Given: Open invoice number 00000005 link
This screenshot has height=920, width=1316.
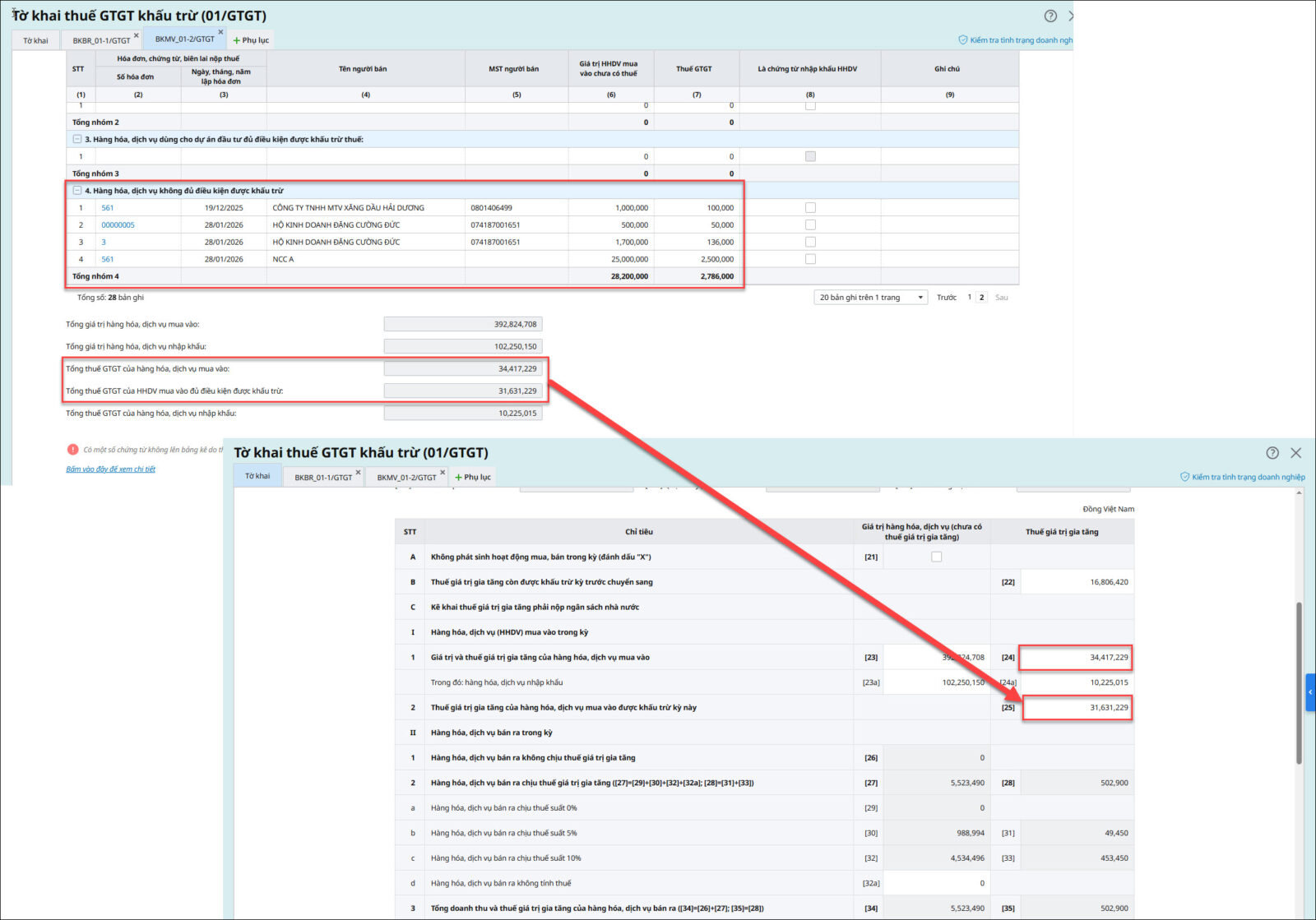Looking at the screenshot, I should (118, 225).
